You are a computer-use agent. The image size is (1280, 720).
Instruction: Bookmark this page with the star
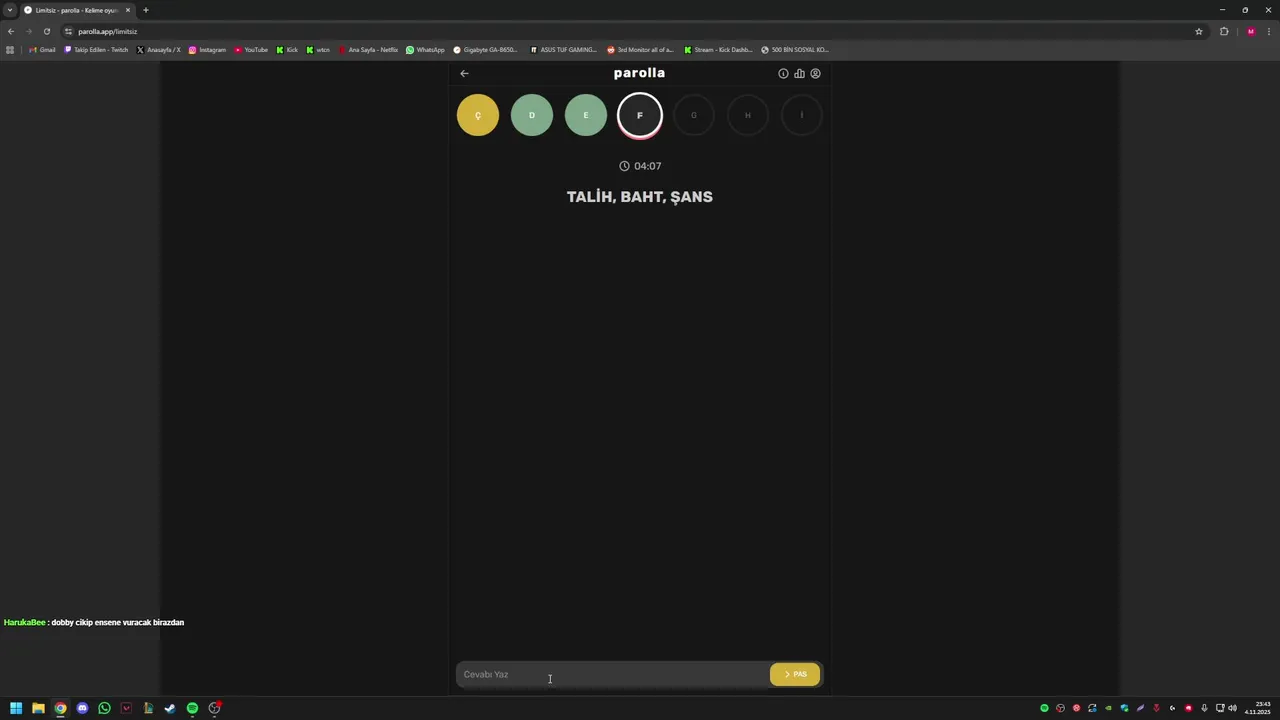pos(1199,31)
